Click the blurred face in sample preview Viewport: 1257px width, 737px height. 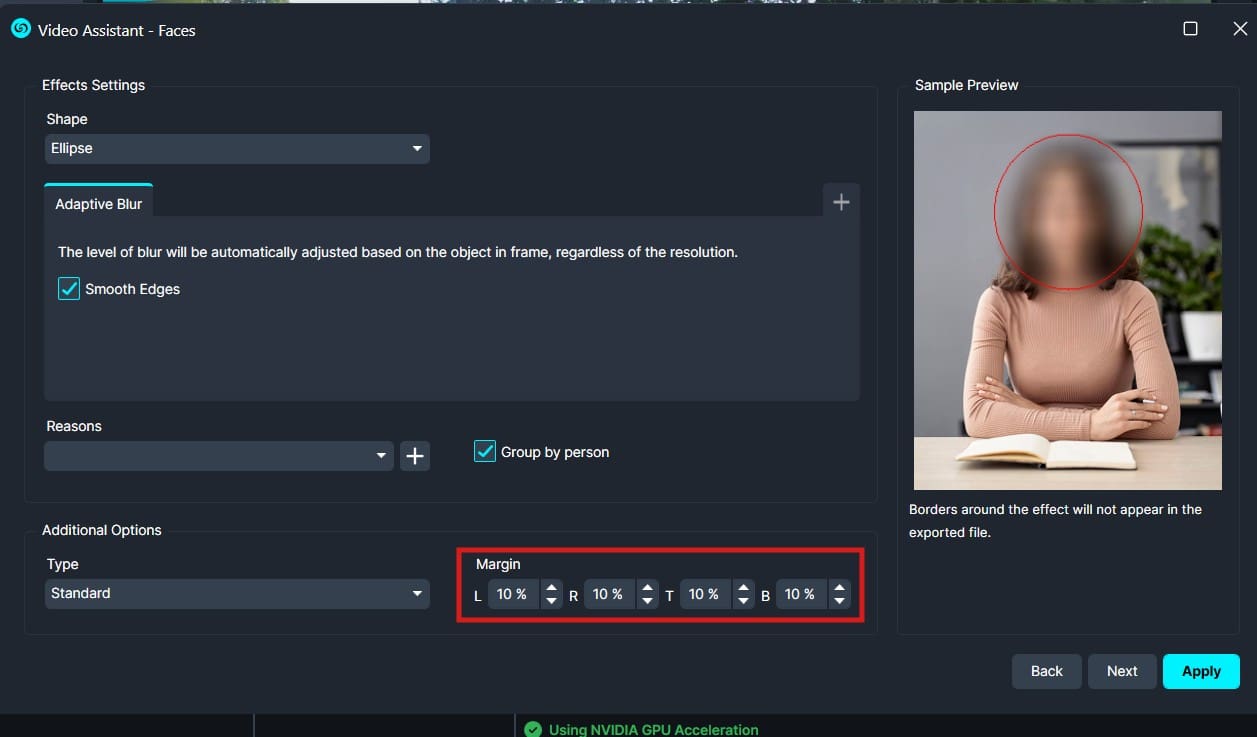click(1067, 212)
